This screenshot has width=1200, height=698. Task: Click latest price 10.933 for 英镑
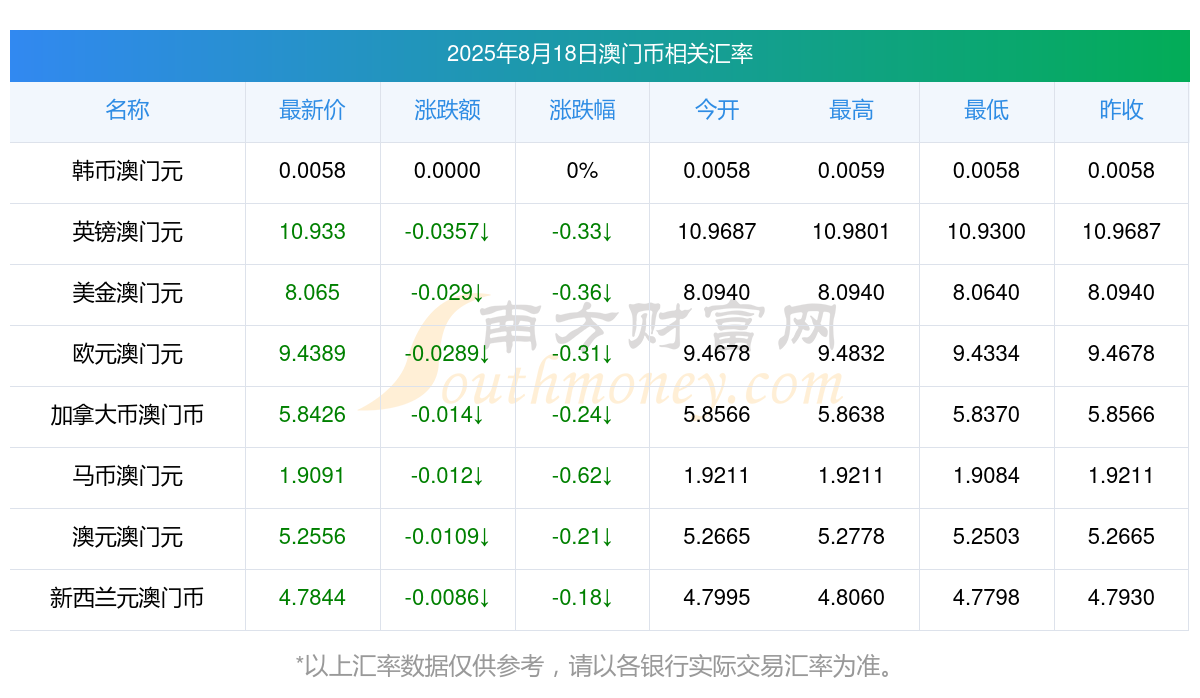click(x=312, y=232)
